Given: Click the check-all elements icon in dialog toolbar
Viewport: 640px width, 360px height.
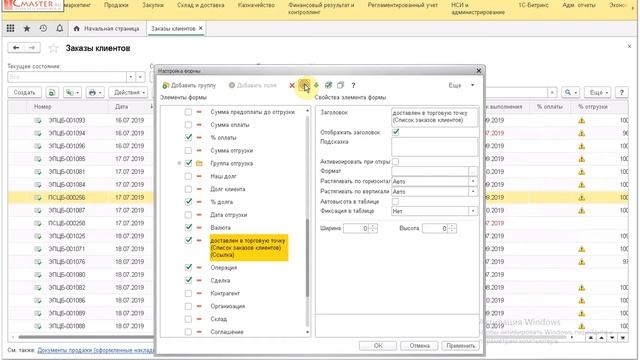Looking at the screenshot, I should (329, 85).
